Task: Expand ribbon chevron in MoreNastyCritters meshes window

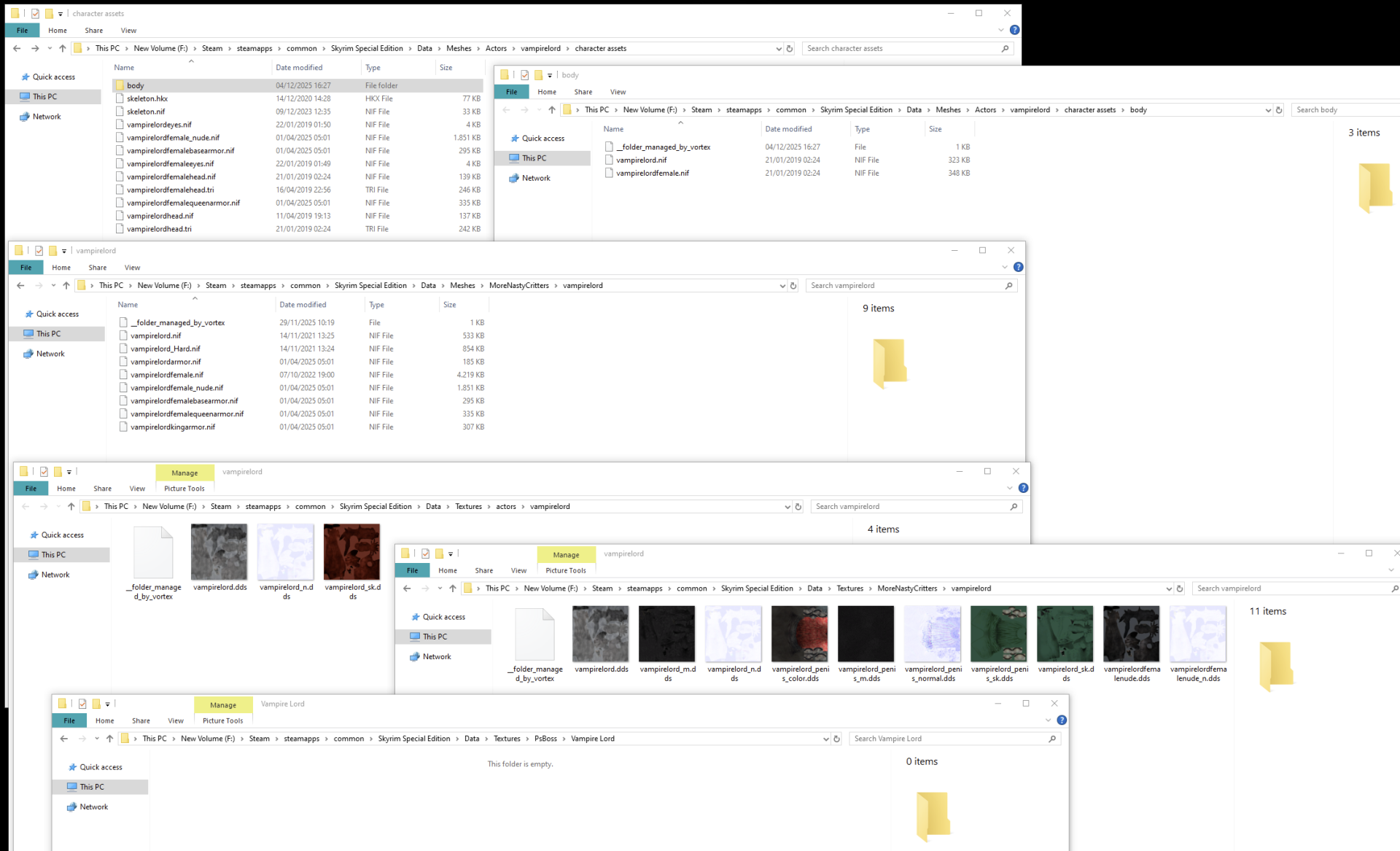Action: [x=1005, y=267]
